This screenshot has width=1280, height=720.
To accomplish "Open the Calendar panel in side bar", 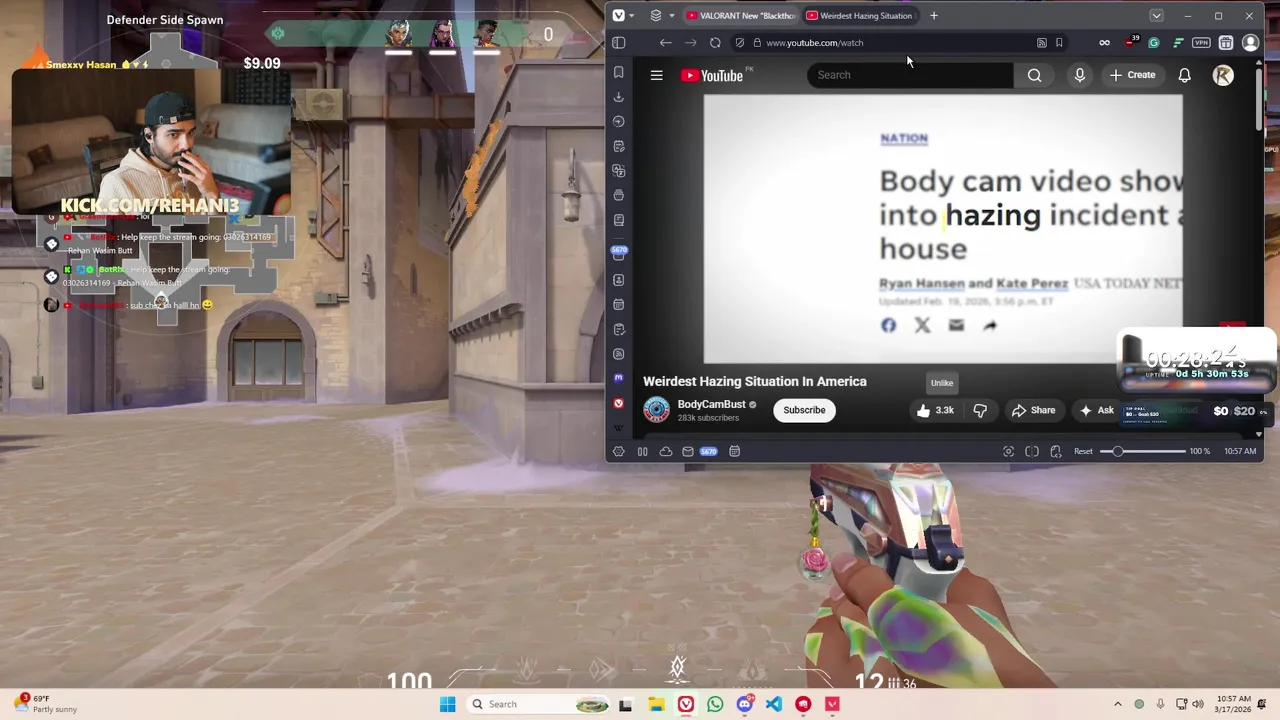I will (618, 304).
